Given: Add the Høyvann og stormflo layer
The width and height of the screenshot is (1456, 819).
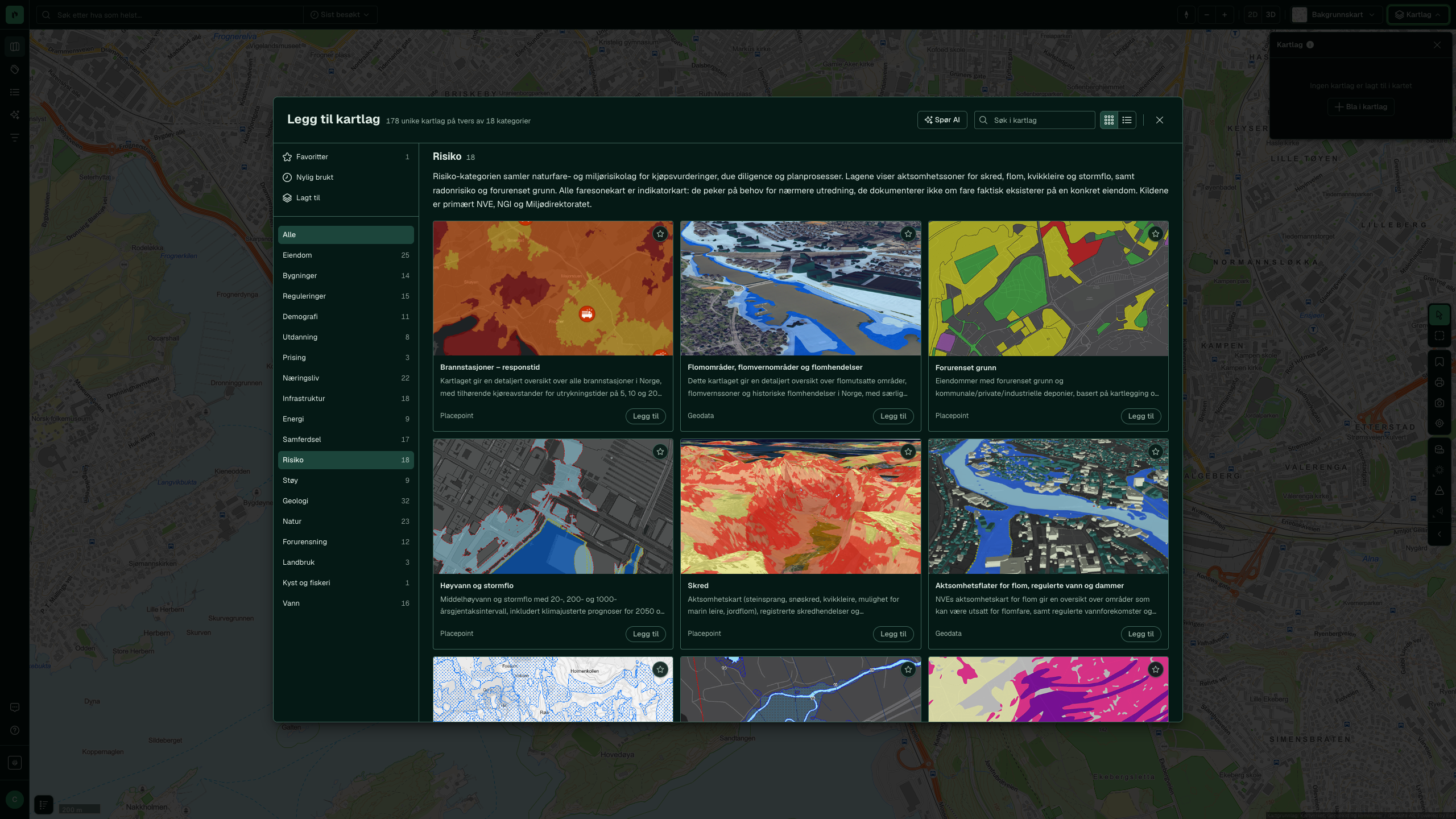Looking at the screenshot, I should click(646, 634).
